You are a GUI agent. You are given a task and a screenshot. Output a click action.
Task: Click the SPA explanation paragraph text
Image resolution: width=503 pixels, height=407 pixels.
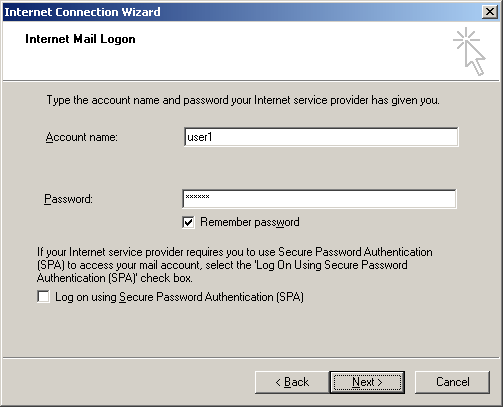pyautogui.click(x=235, y=265)
